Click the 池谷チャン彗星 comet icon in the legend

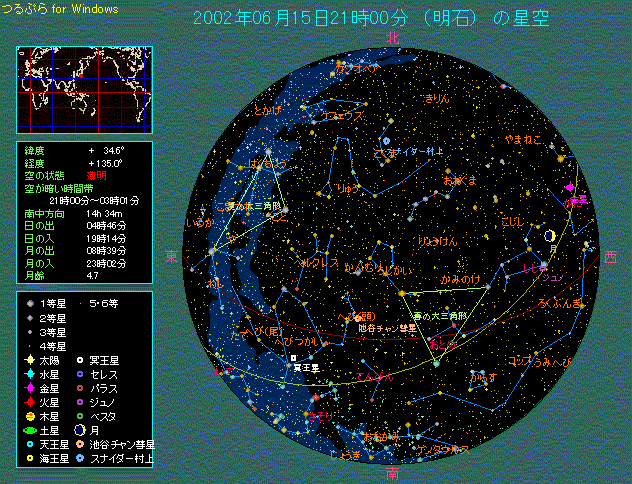click(x=80, y=445)
